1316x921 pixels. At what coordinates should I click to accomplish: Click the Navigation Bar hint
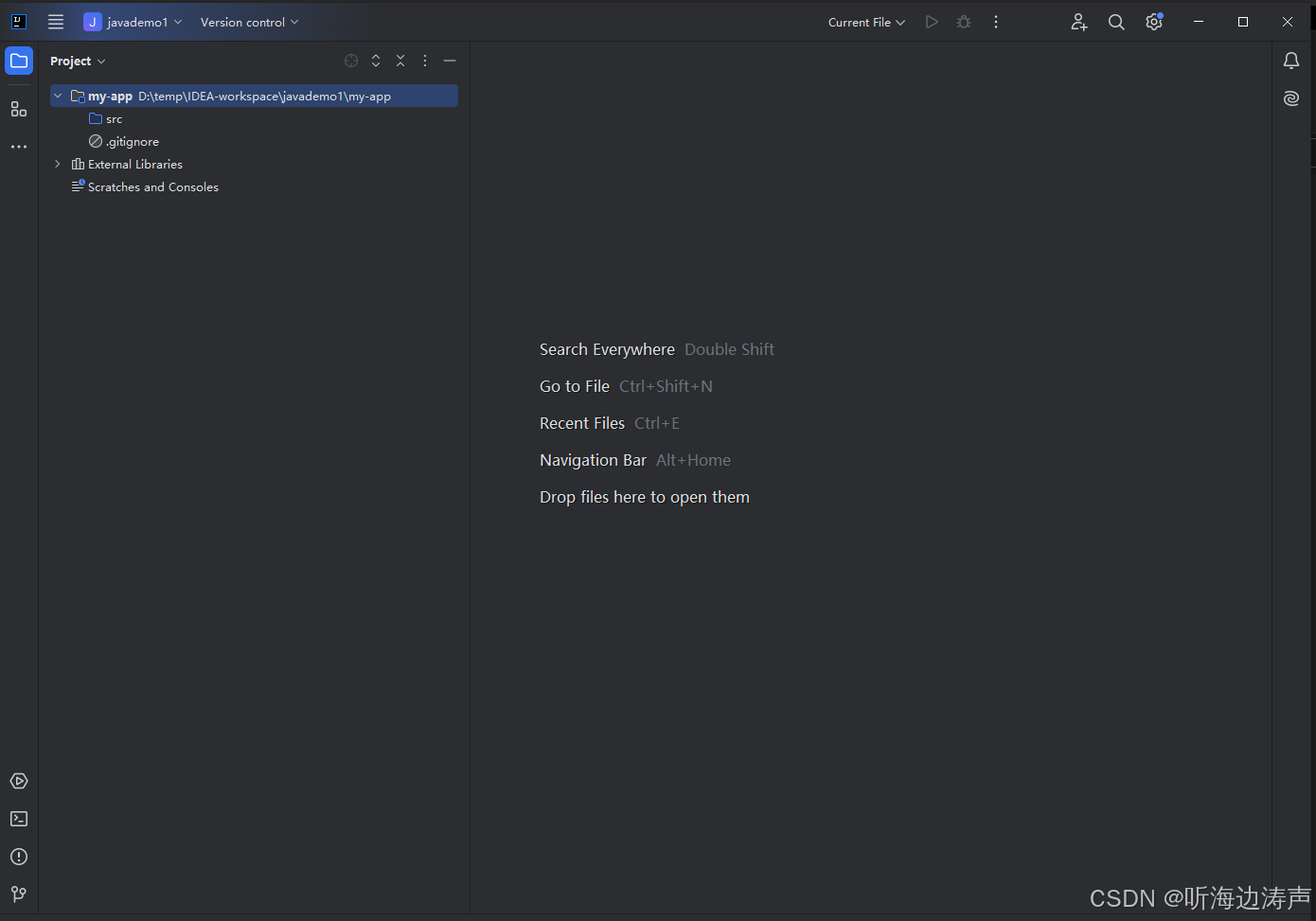593,460
